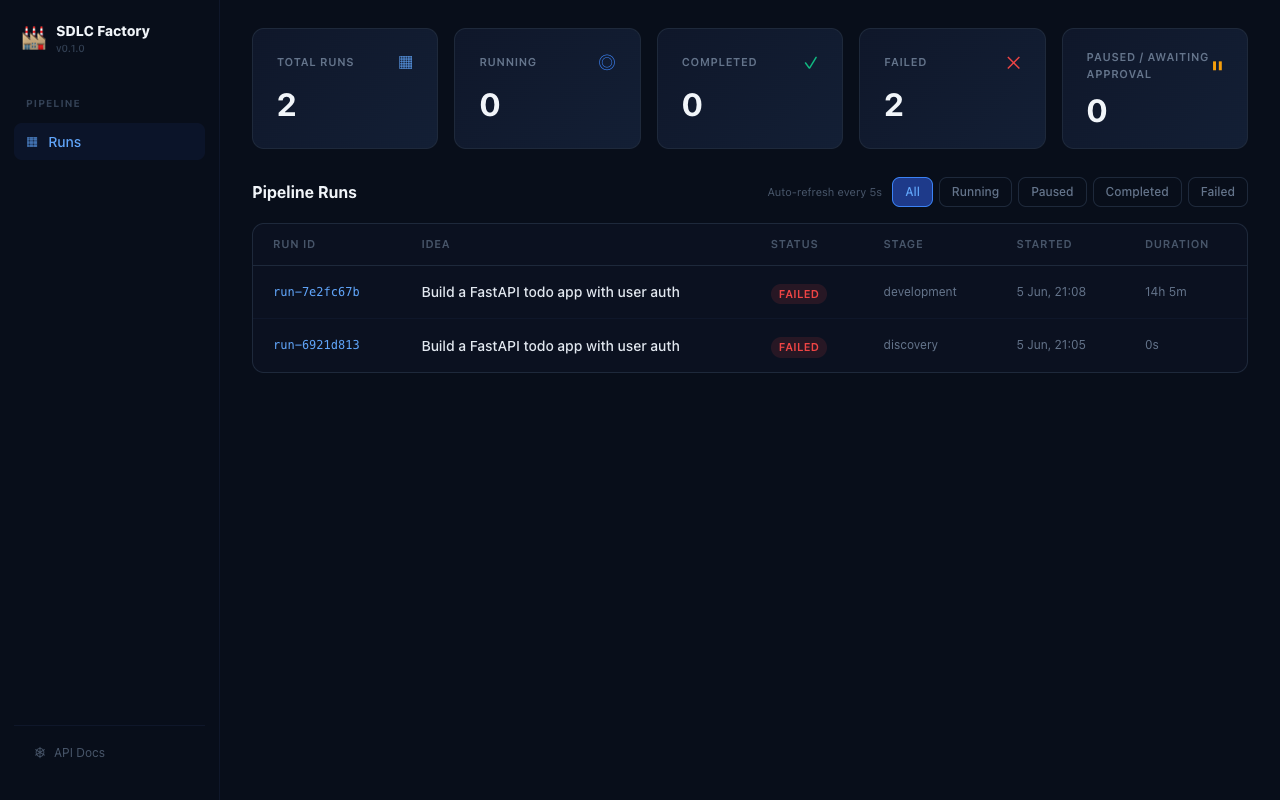Click the Failed red X icon
Image resolution: width=1280 pixels, height=800 pixels.
[x=1013, y=62]
